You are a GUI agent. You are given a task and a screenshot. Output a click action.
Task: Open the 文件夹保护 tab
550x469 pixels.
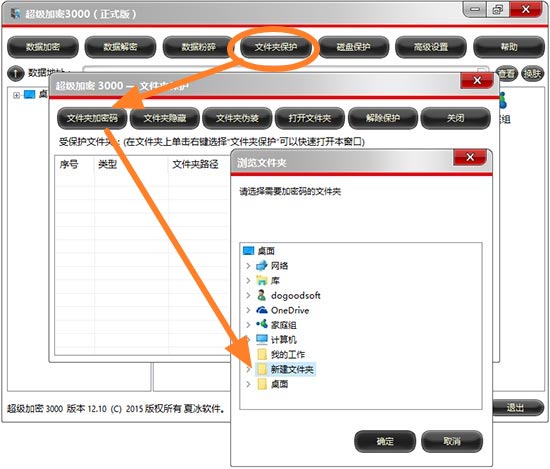pos(276,47)
